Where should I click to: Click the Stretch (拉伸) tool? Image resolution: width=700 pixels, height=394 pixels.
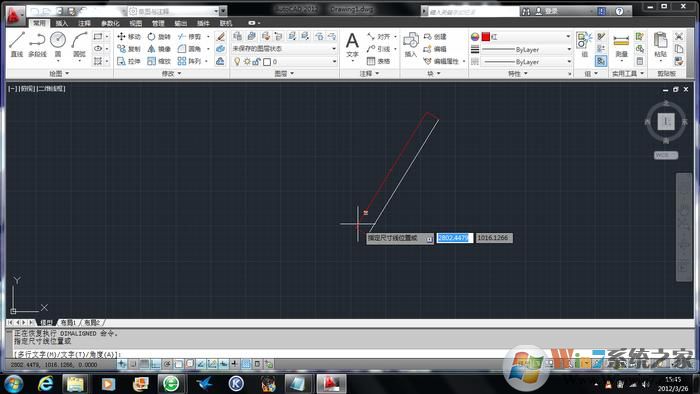click(x=129, y=61)
